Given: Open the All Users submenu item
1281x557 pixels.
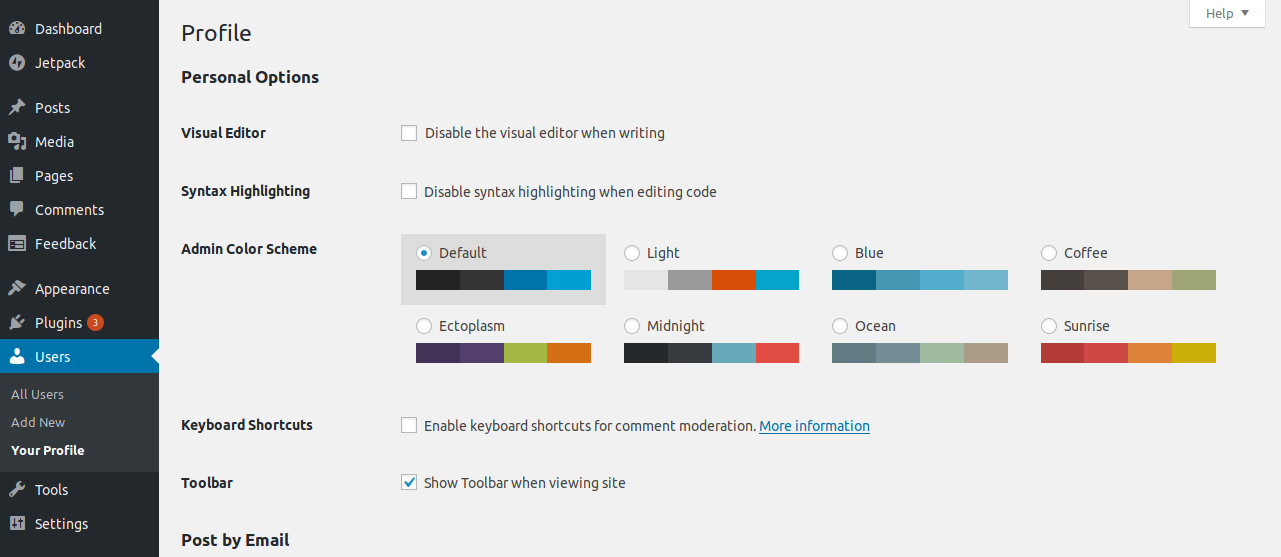Looking at the screenshot, I should [37, 394].
